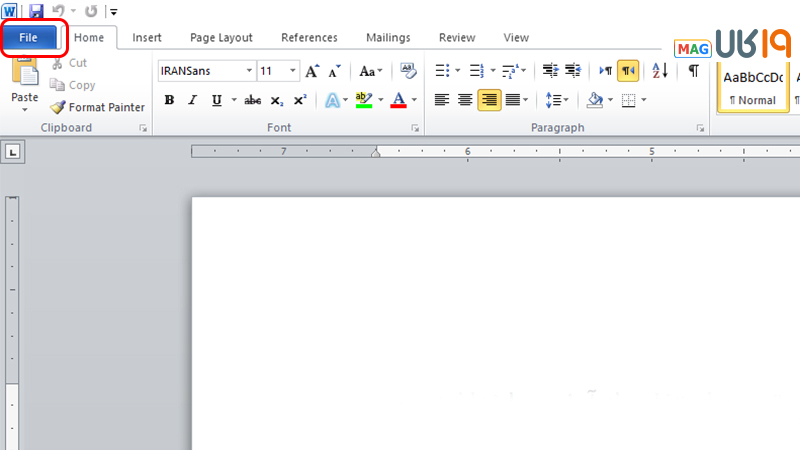The width and height of the screenshot is (800, 450).
Task: Click the tab selector at ruler corner
Action: tap(13, 152)
